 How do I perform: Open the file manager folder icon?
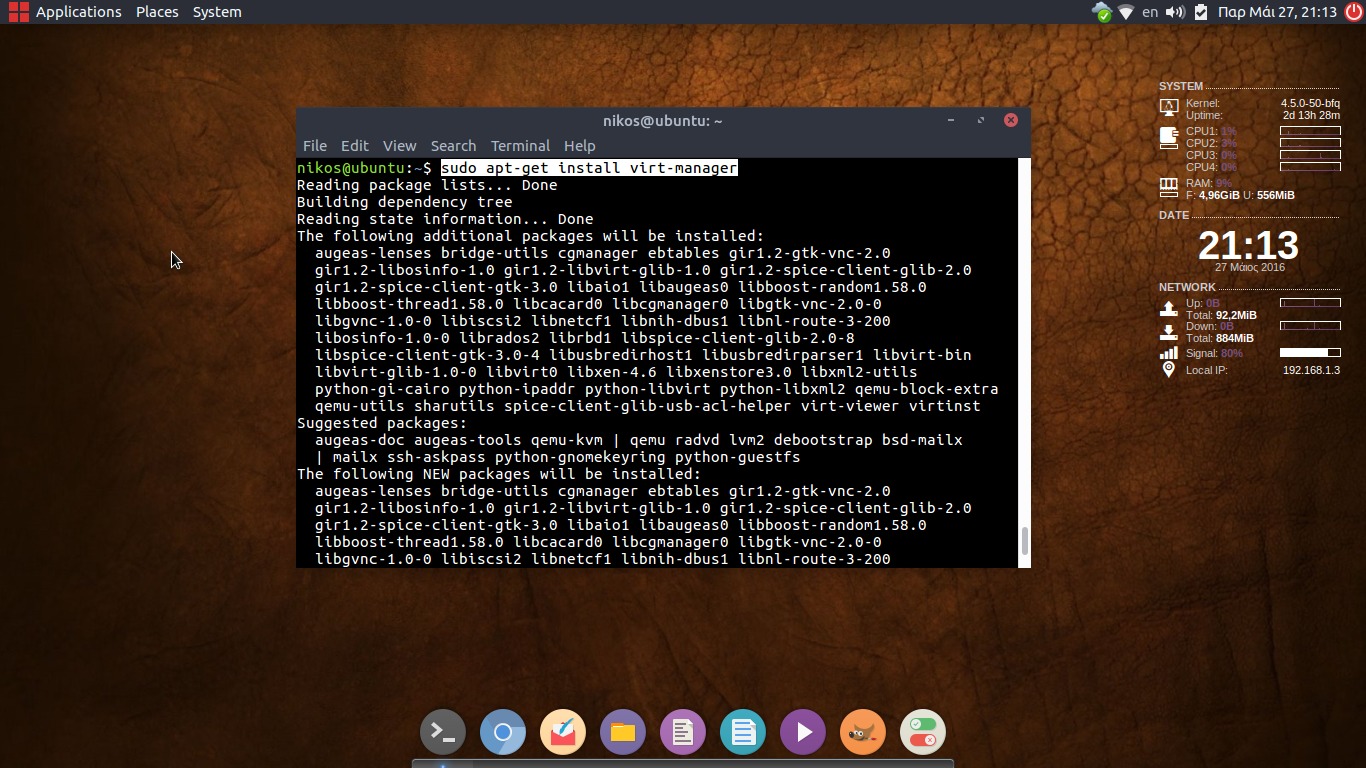(x=623, y=732)
